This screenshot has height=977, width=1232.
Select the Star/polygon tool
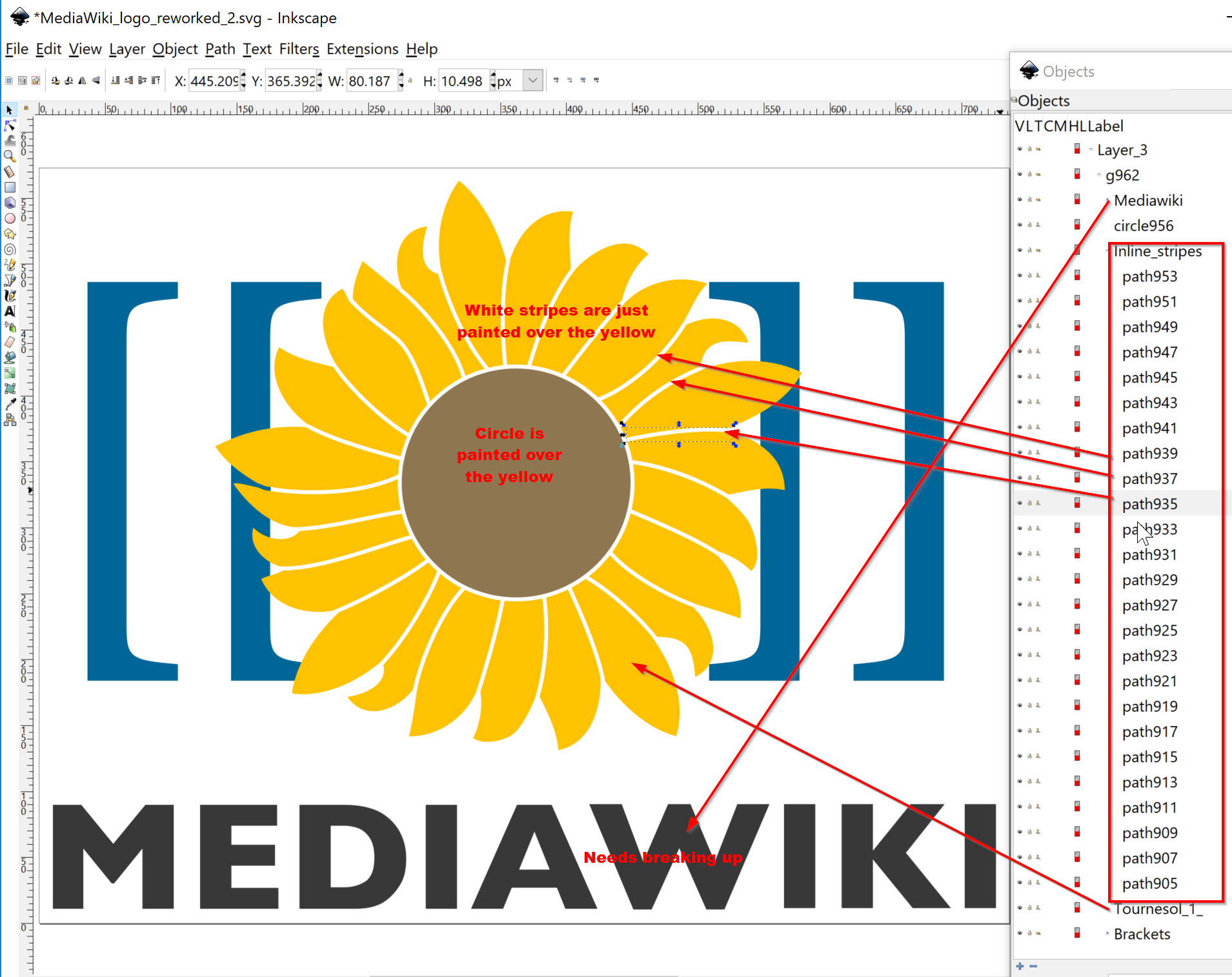10,234
